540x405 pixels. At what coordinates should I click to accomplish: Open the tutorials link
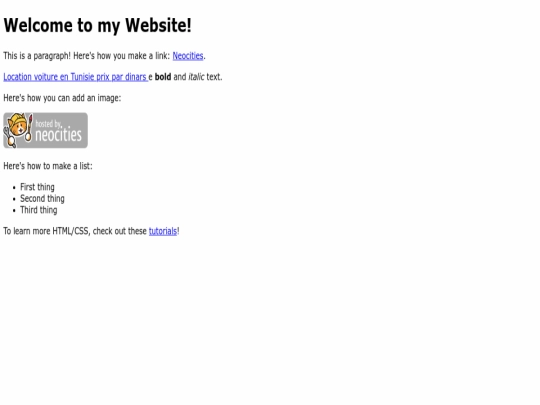(163, 231)
